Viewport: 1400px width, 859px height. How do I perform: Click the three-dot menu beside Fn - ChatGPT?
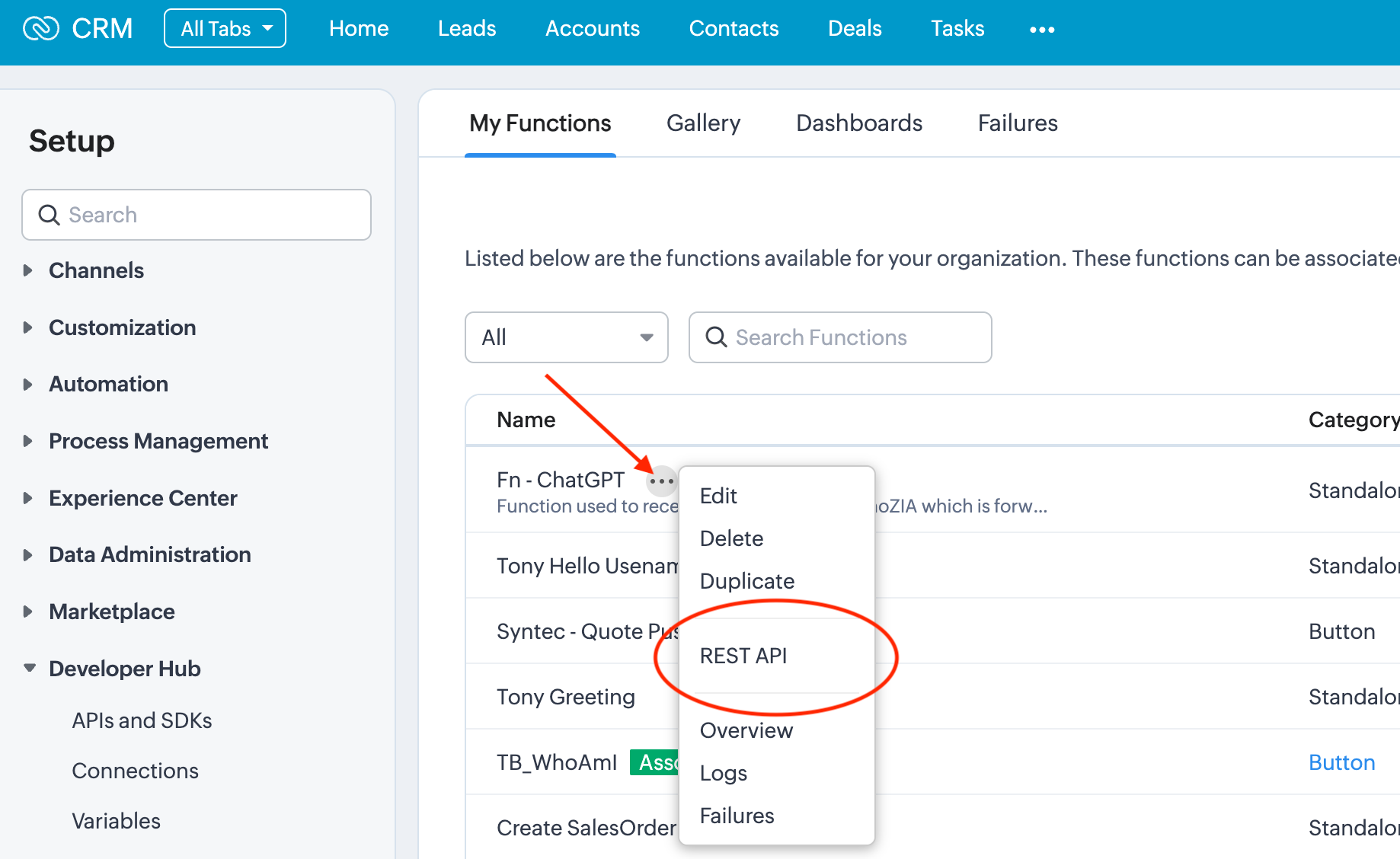pyautogui.click(x=661, y=481)
